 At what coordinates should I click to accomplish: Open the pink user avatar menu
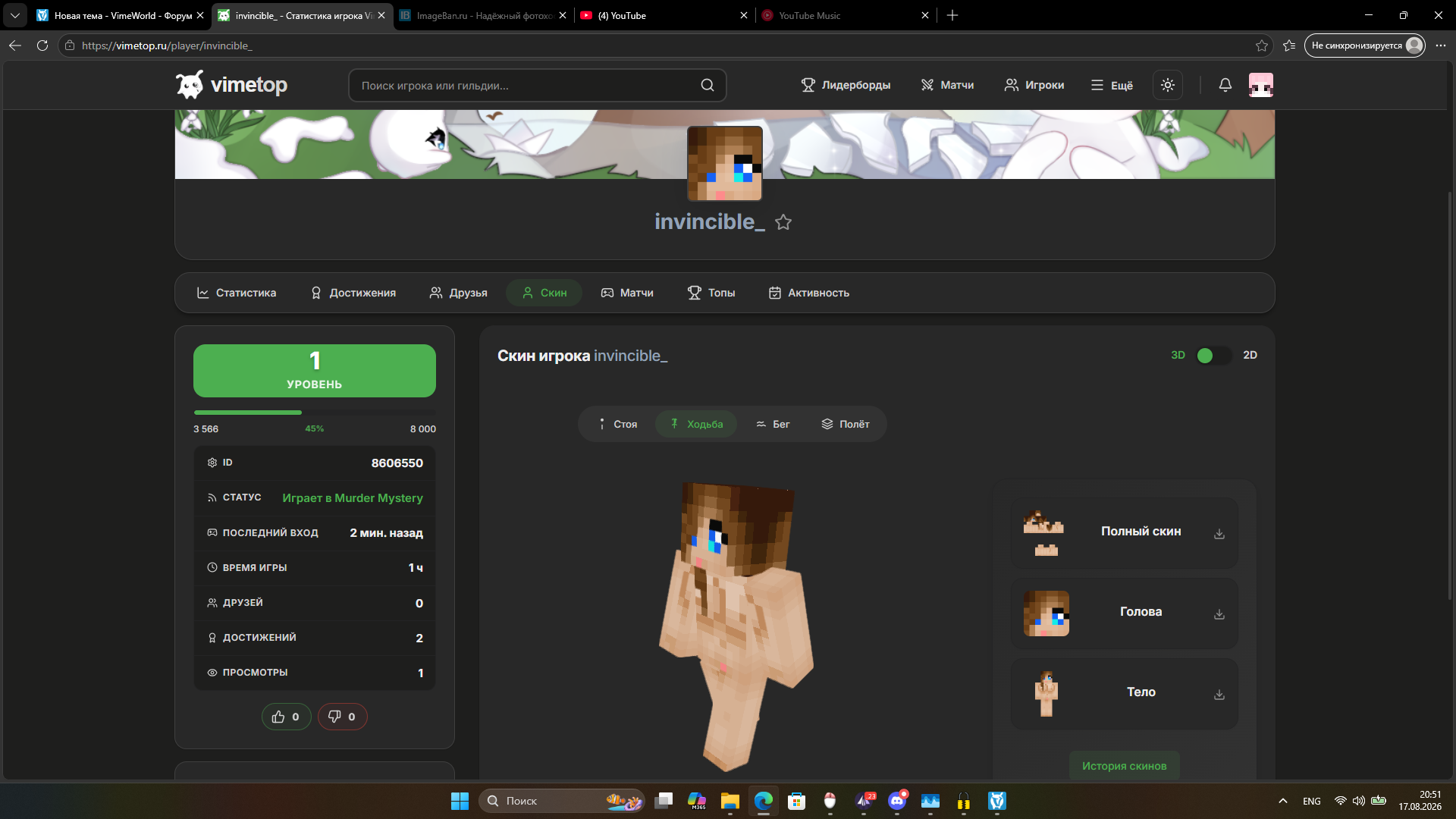pos(1261,85)
